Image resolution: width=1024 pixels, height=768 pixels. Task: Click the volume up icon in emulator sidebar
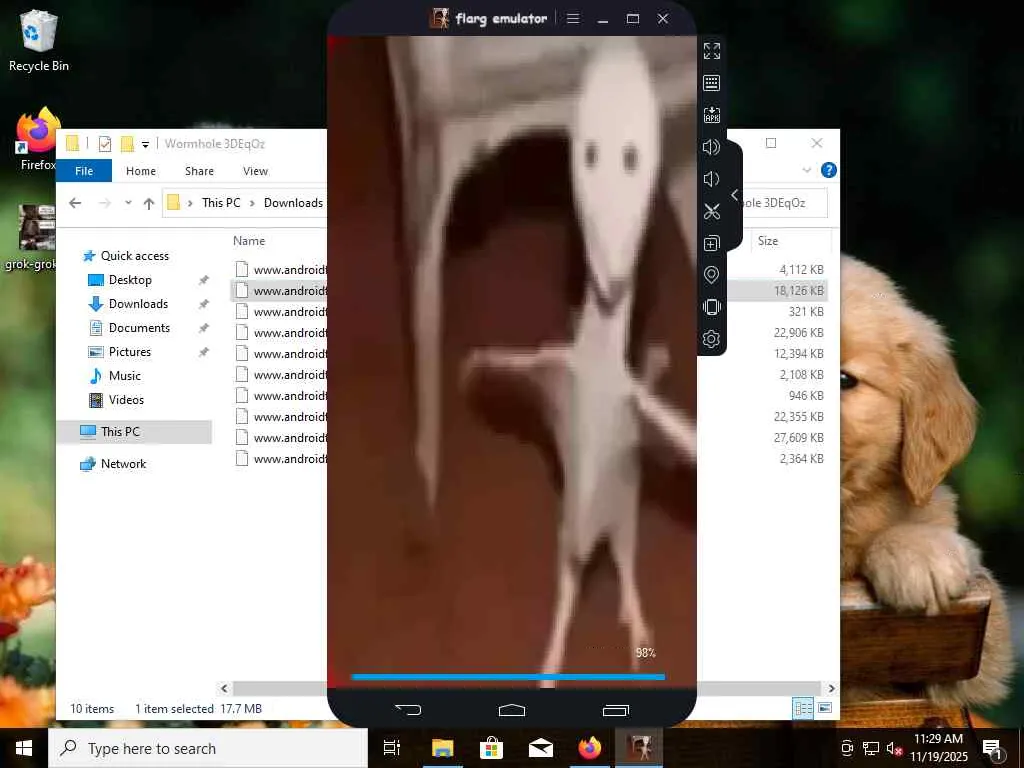(712, 147)
